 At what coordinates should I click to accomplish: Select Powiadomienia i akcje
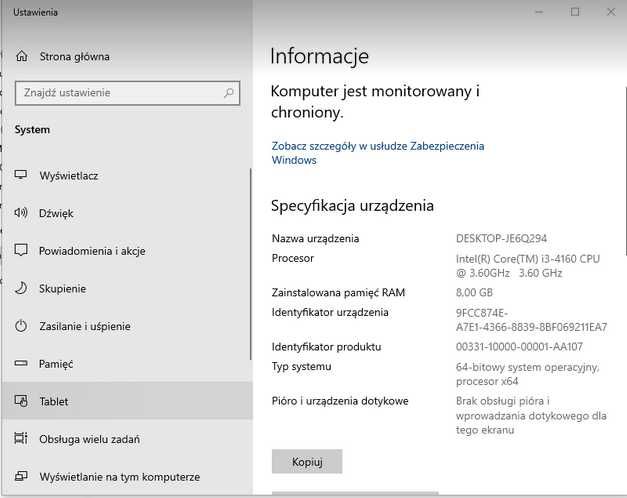point(126,250)
